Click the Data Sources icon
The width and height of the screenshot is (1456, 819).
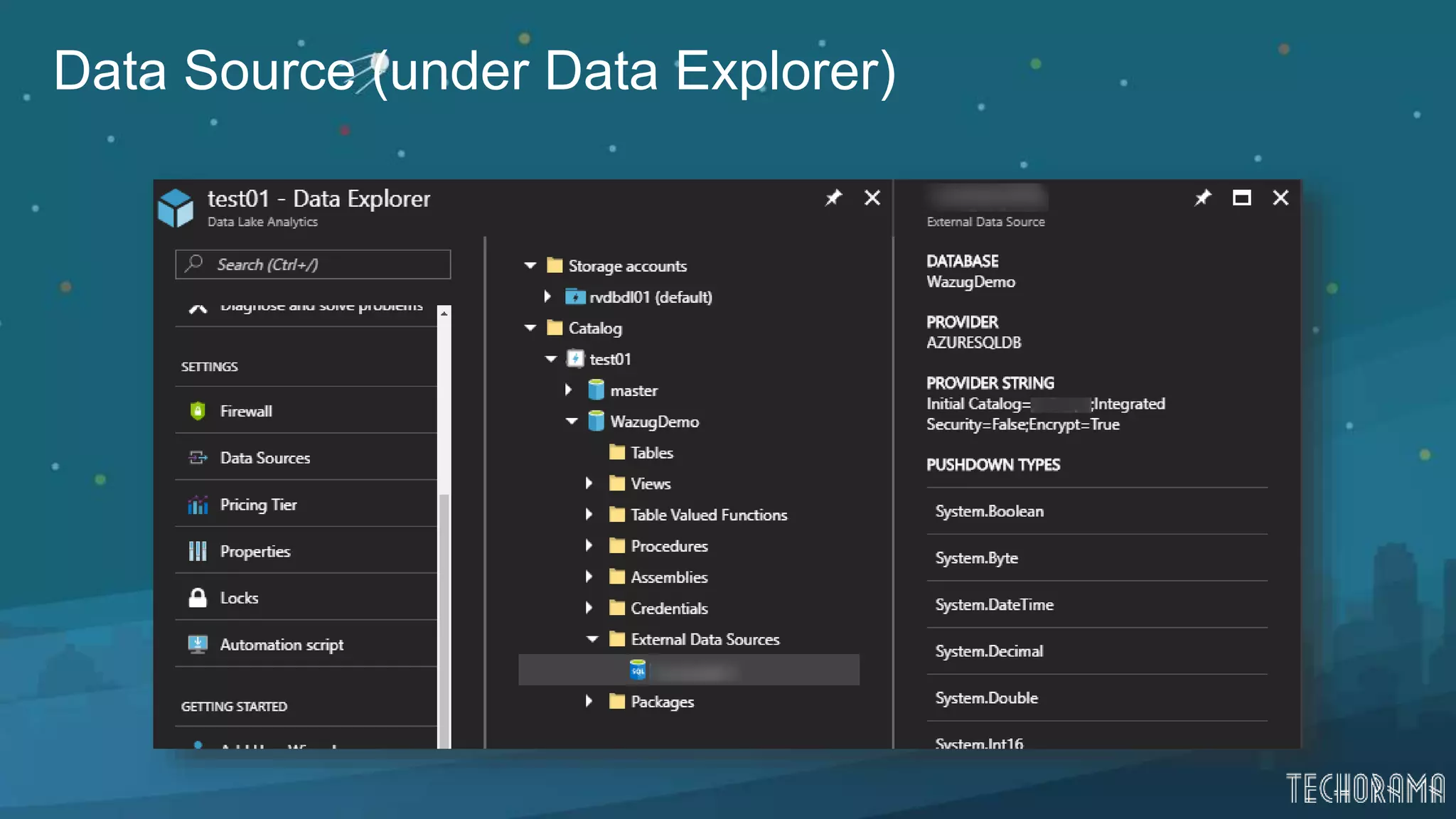[198, 458]
